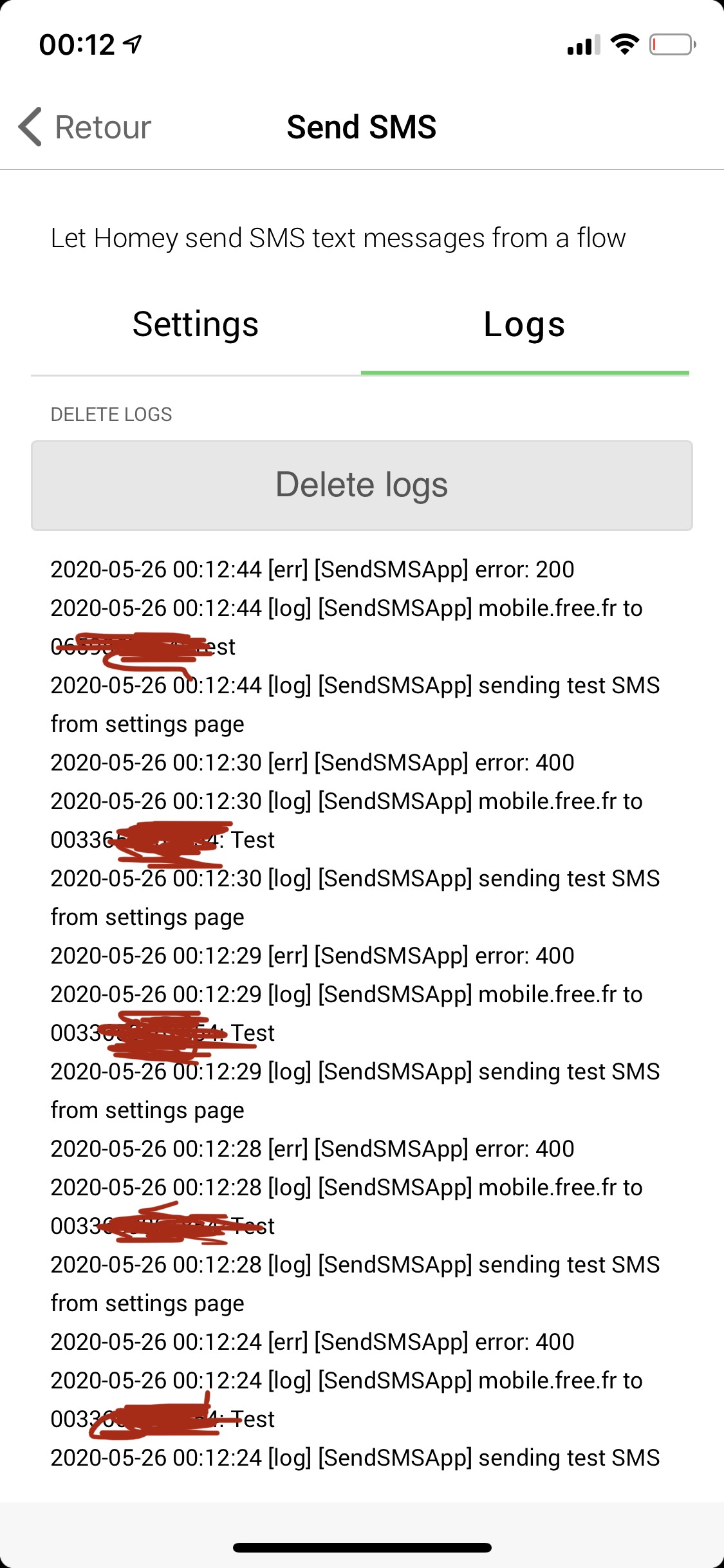Switch to the Settings tab
This screenshot has width=724, height=1568.
pos(196,324)
